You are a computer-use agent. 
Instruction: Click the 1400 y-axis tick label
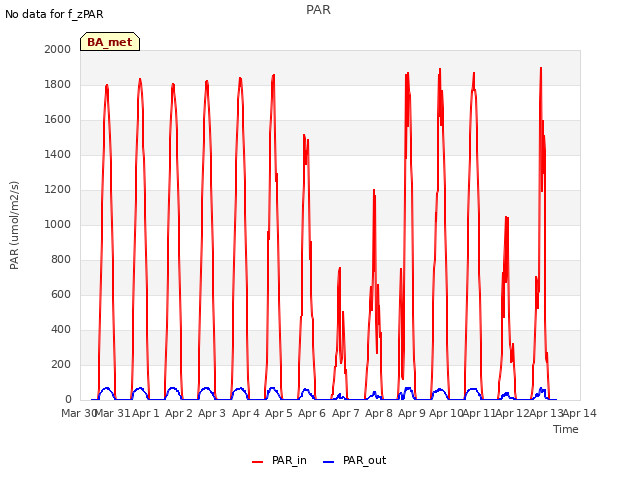pyautogui.click(x=58, y=154)
